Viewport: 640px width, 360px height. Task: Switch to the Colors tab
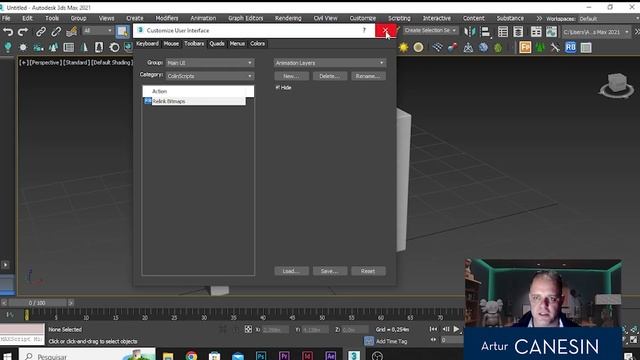(x=258, y=44)
